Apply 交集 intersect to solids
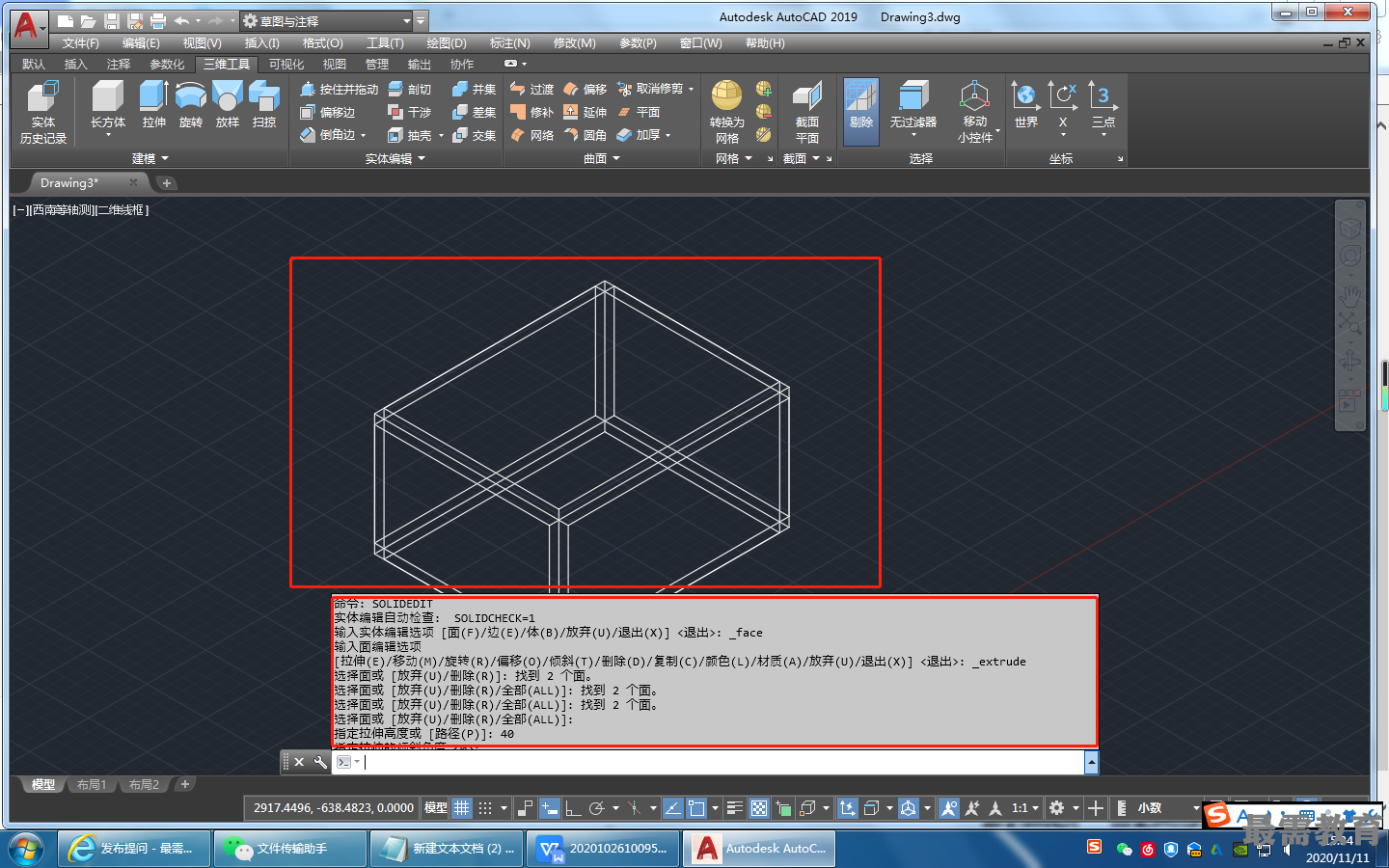Viewport: 1389px width, 868px height. point(475,135)
